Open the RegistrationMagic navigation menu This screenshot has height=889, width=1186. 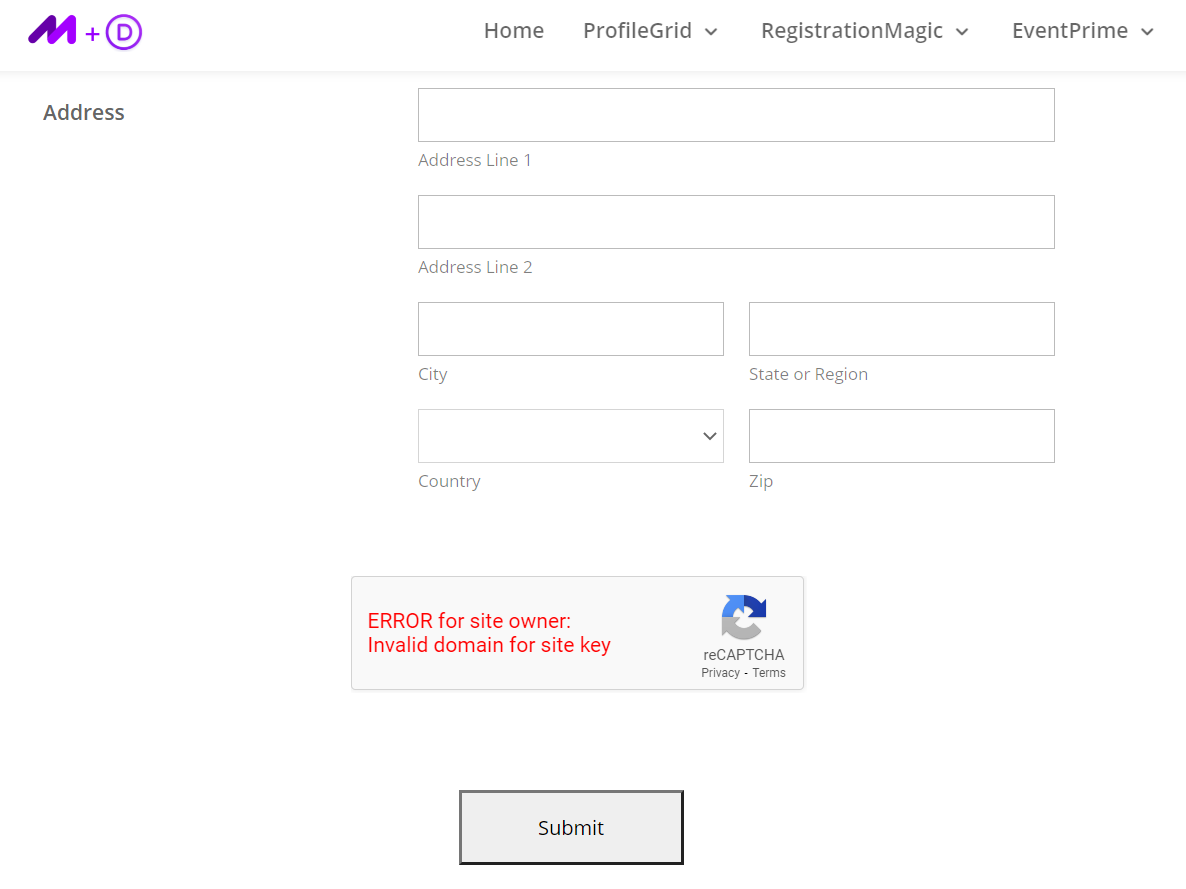tap(865, 31)
